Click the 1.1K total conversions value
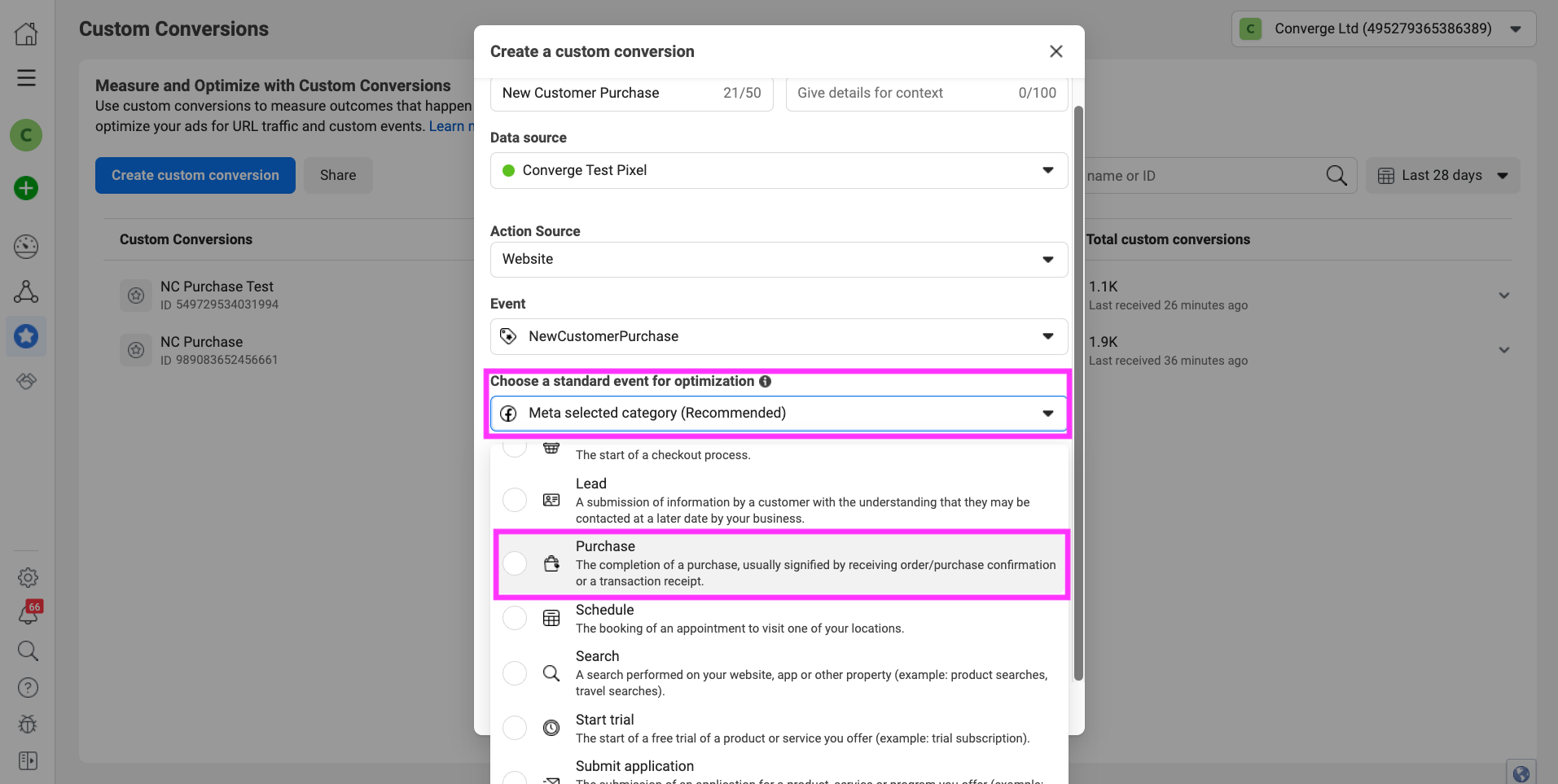Screen dimensions: 1558x784 tap(1103, 287)
